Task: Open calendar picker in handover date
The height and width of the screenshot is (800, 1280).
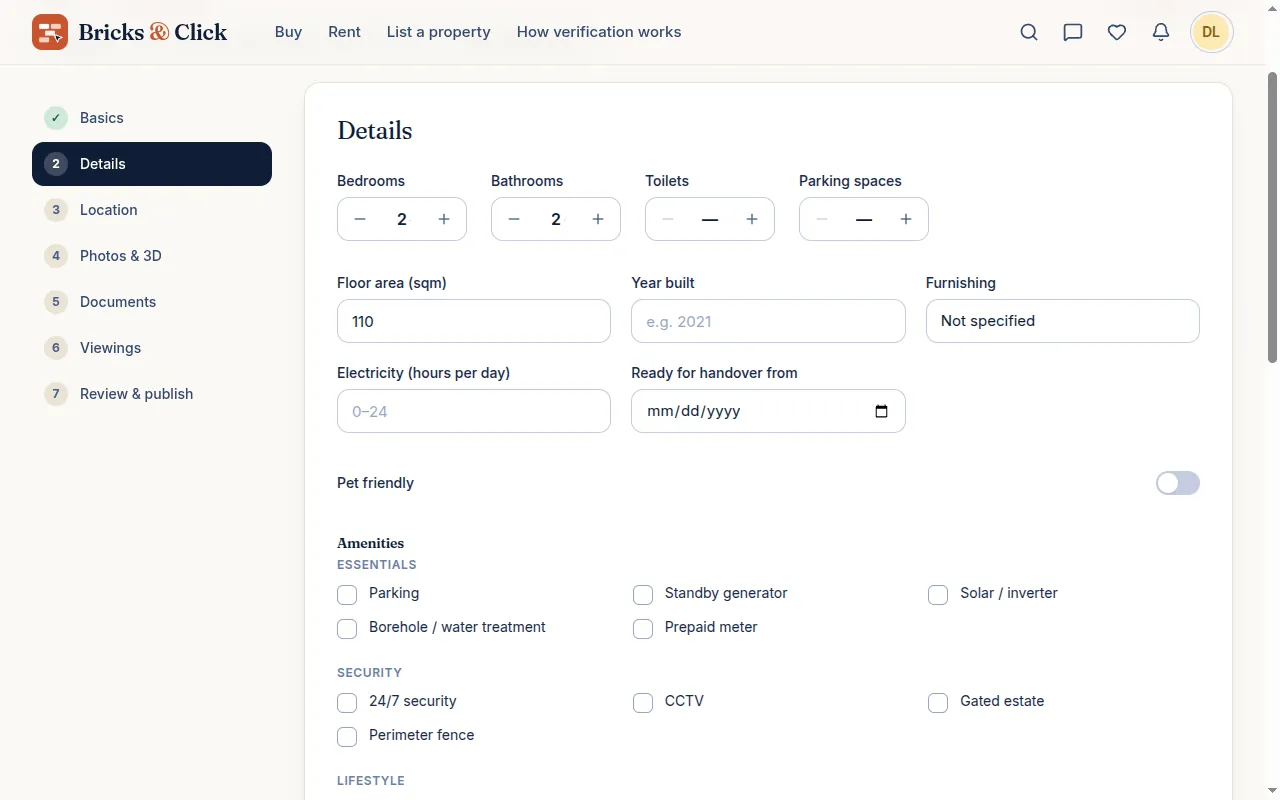Action: (x=881, y=411)
